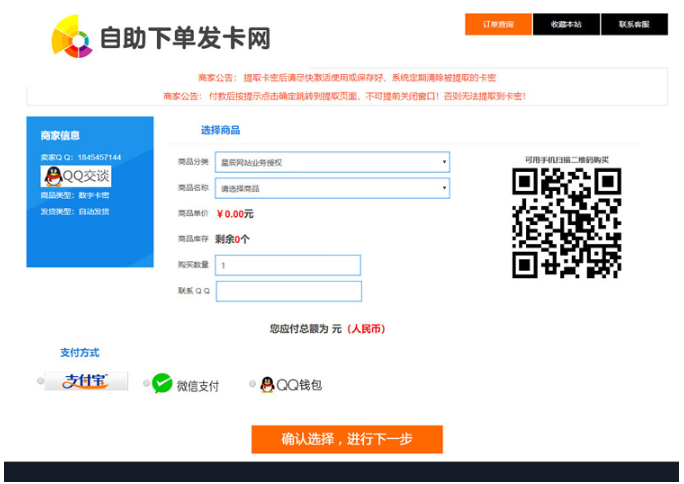Image resolution: width=684 pixels, height=484 pixels.
Task: Click the Alipay 支付宝 logo
Action: tap(86, 381)
